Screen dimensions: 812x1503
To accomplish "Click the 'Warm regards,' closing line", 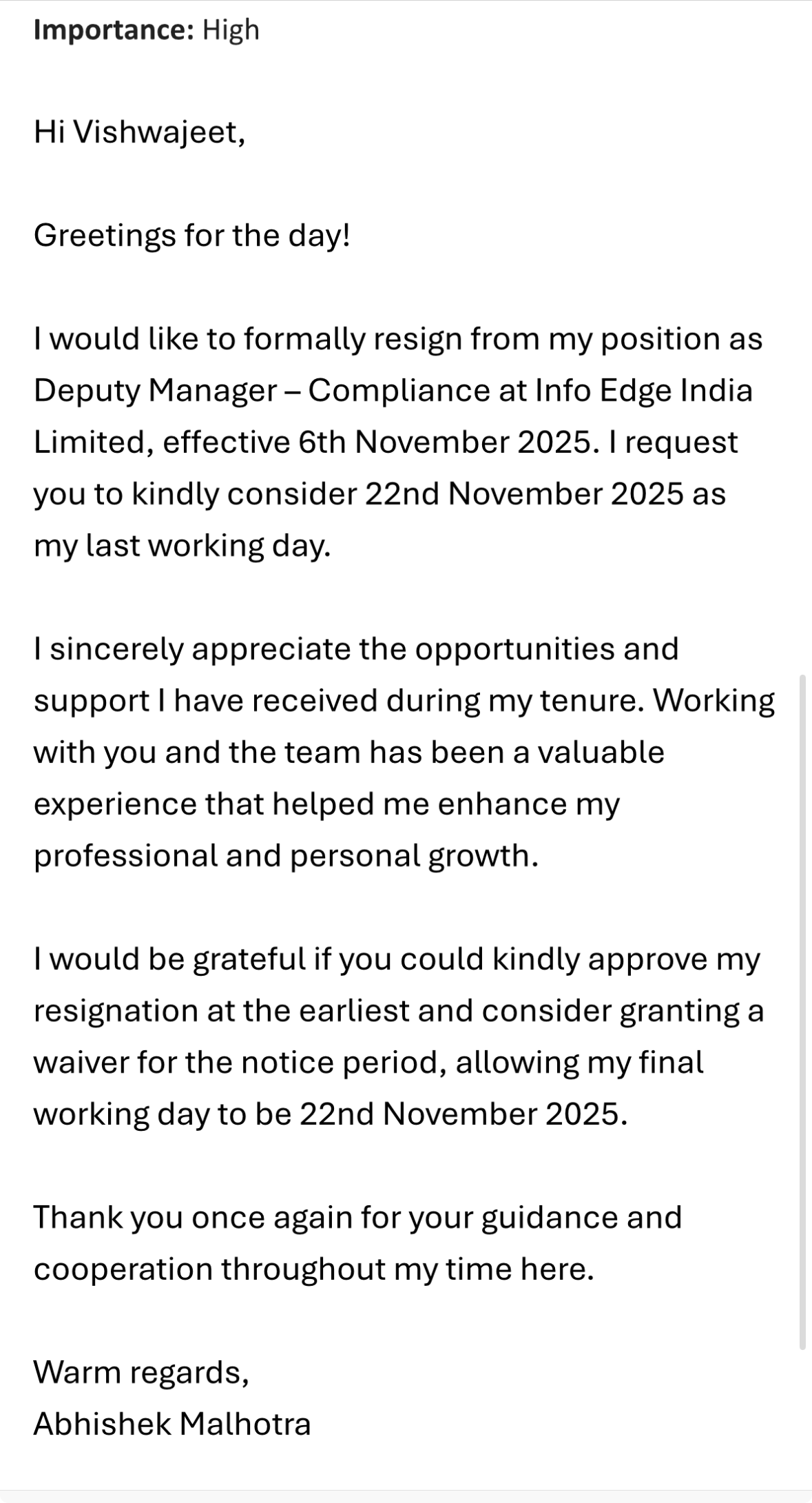I will [x=141, y=1372].
